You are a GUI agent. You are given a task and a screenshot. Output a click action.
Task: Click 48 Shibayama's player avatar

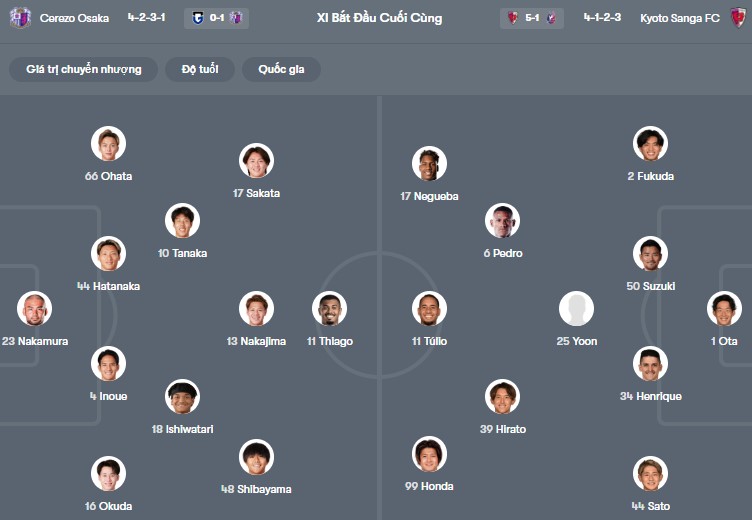(x=256, y=457)
